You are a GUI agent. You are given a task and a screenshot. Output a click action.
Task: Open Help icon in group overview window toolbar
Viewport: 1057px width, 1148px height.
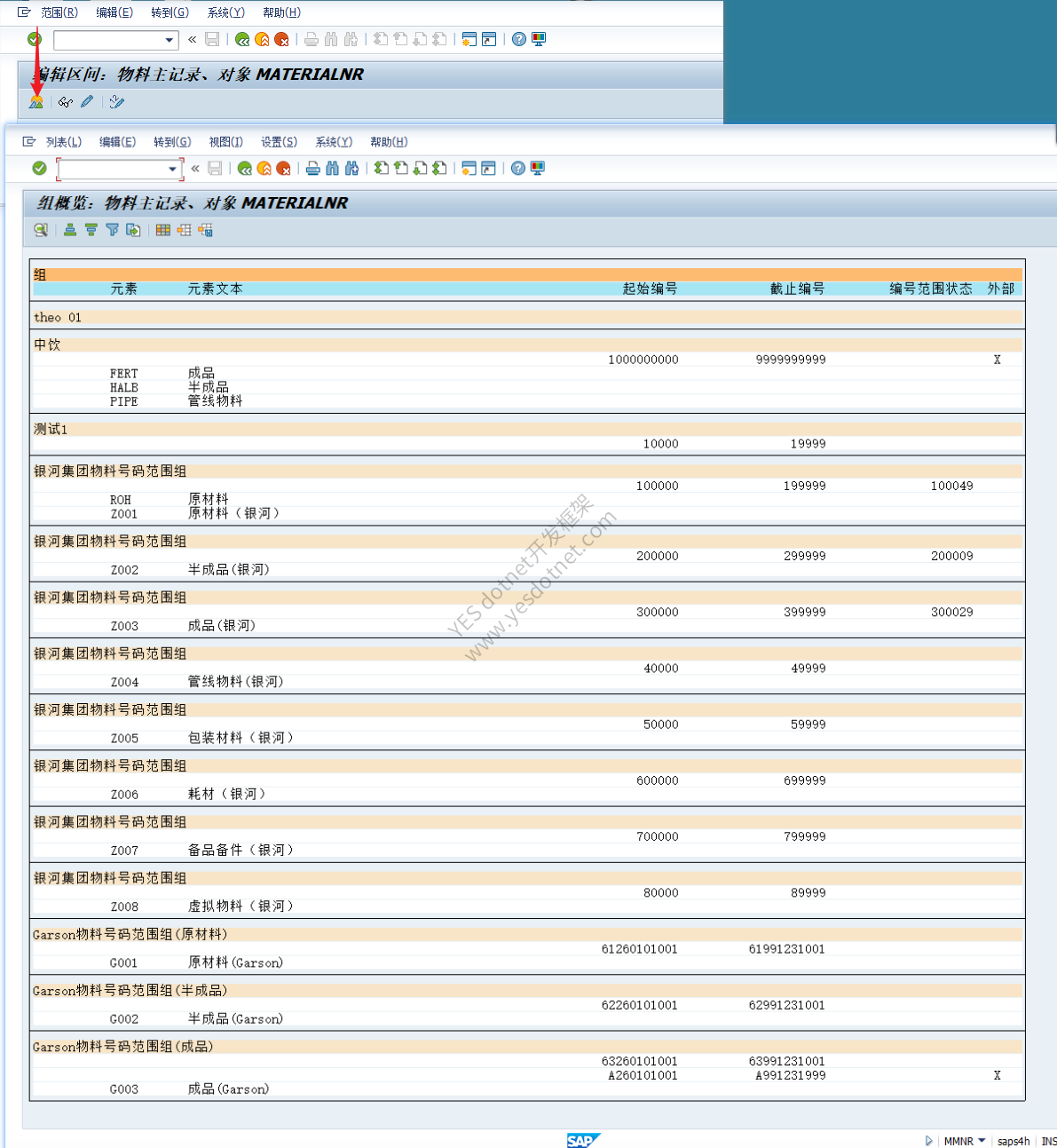518,168
